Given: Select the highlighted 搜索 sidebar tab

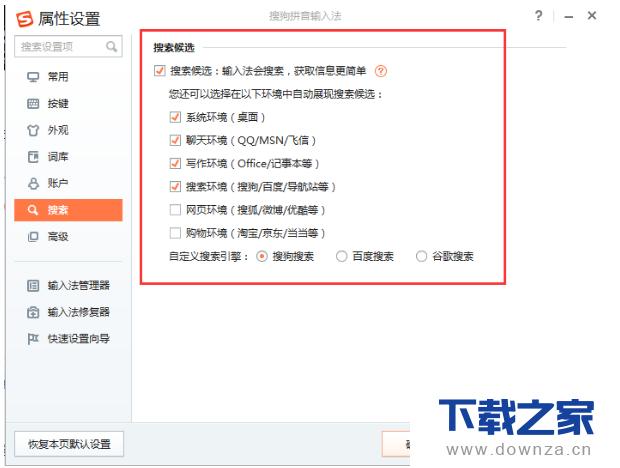Looking at the screenshot, I should tap(68, 210).
